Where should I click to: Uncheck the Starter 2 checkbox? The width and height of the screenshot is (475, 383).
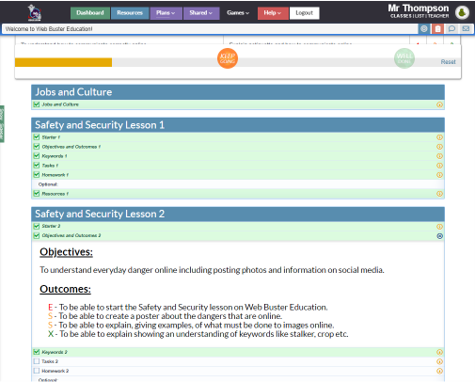(x=37, y=226)
